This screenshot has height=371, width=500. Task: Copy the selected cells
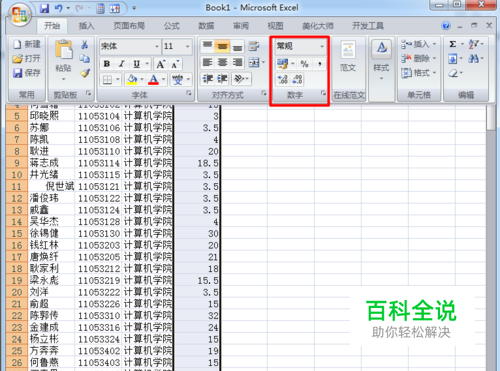tap(85, 59)
